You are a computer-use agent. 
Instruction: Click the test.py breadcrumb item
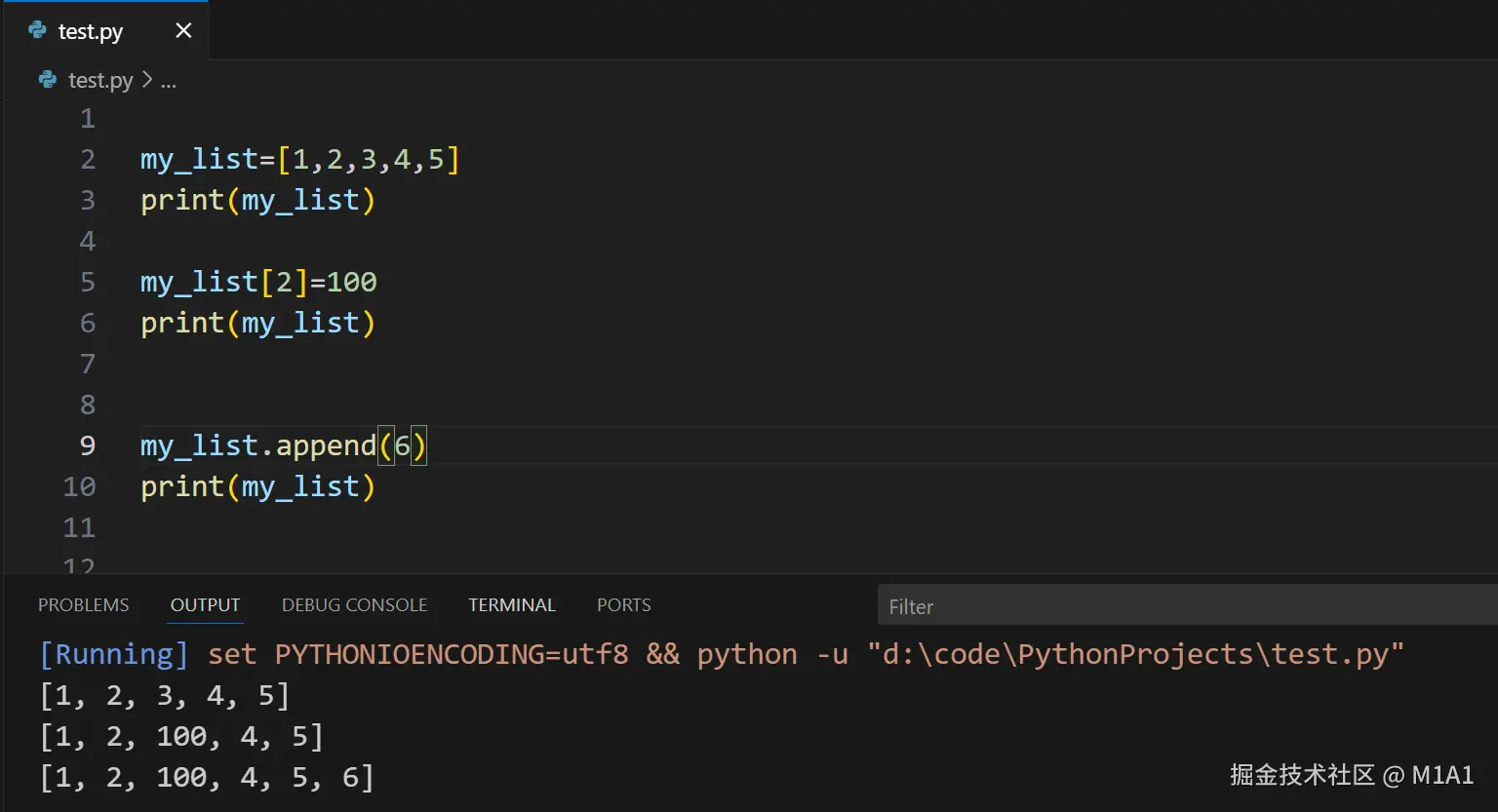pos(100,80)
